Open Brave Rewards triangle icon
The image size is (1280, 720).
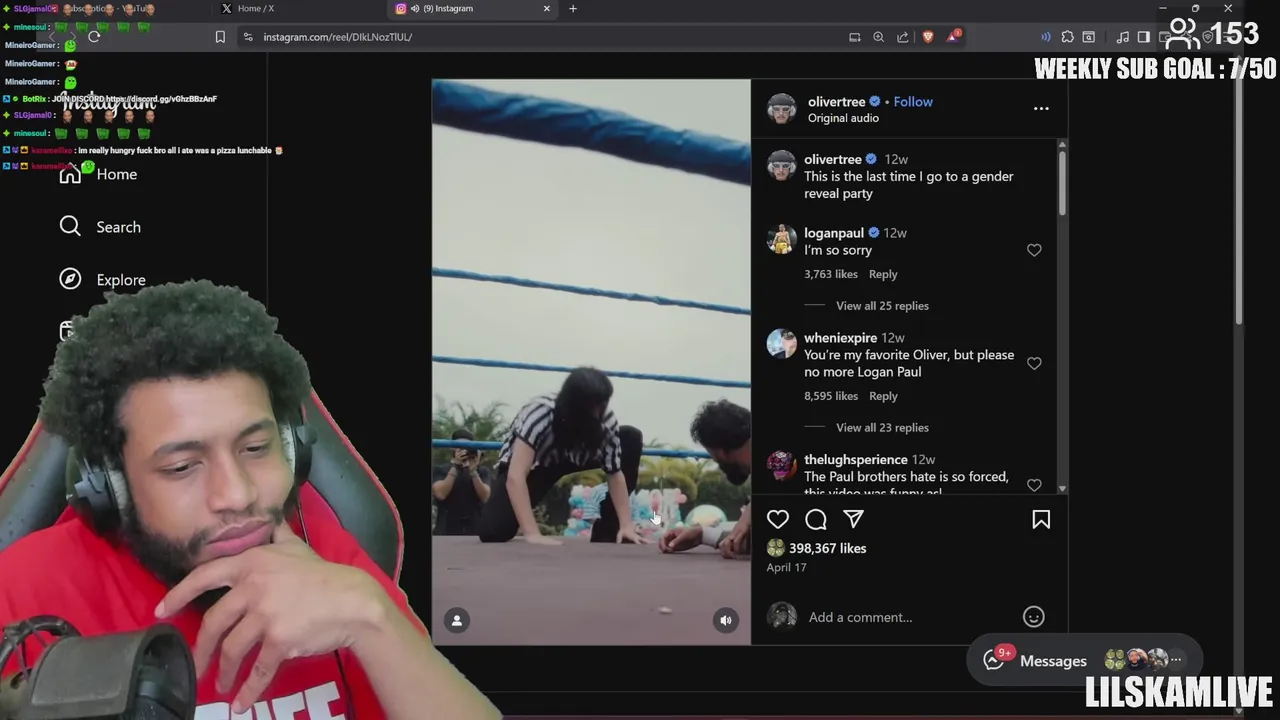954,36
